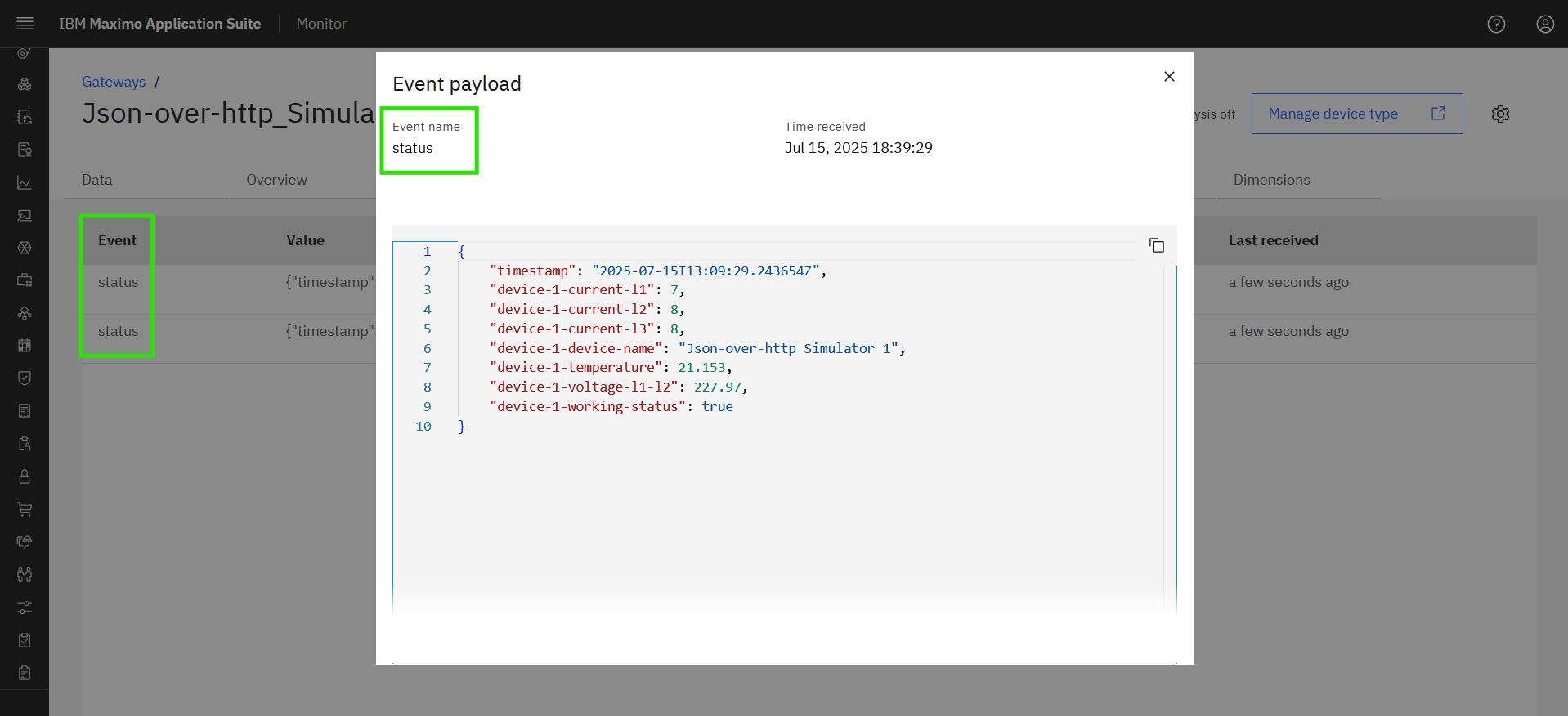Click the second row's timestamp value cell
The height and width of the screenshot is (716, 1568).
click(x=330, y=331)
